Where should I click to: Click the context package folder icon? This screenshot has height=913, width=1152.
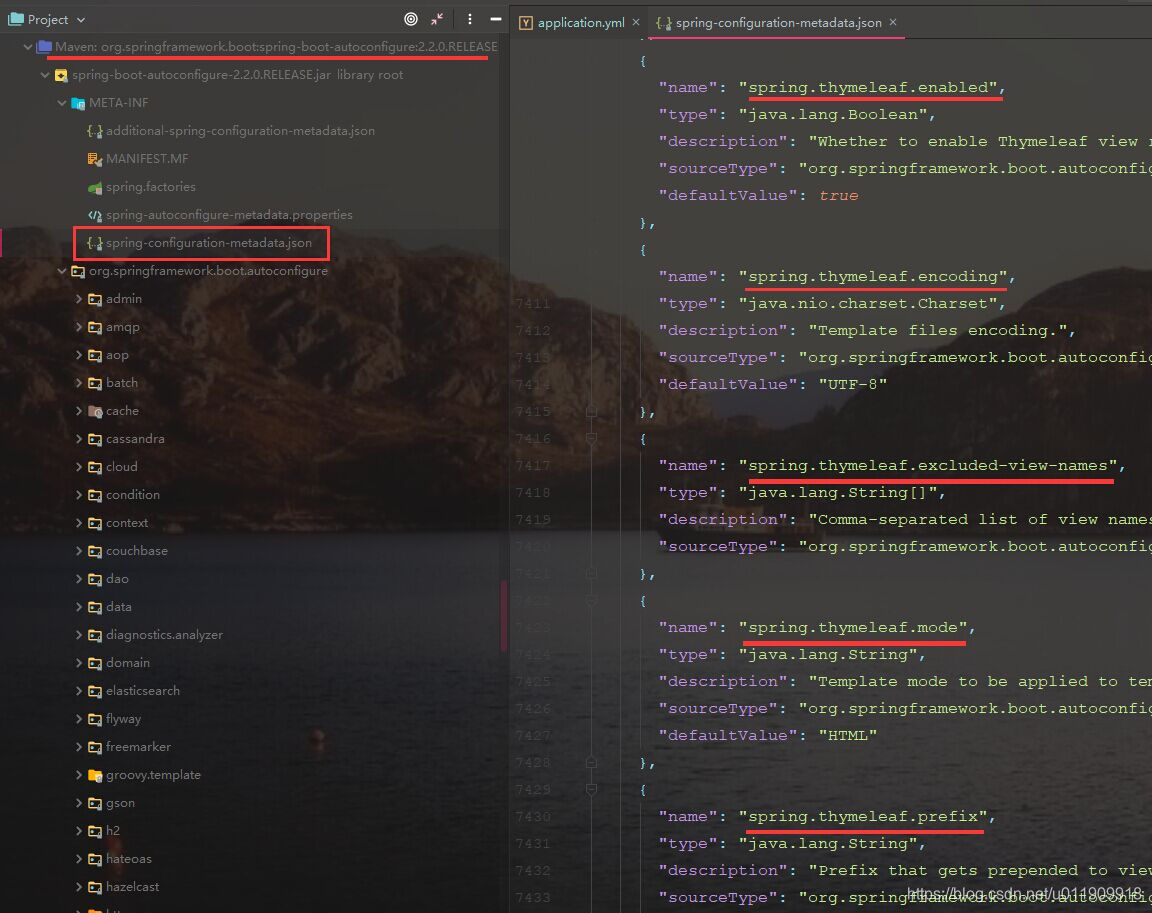pos(95,523)
